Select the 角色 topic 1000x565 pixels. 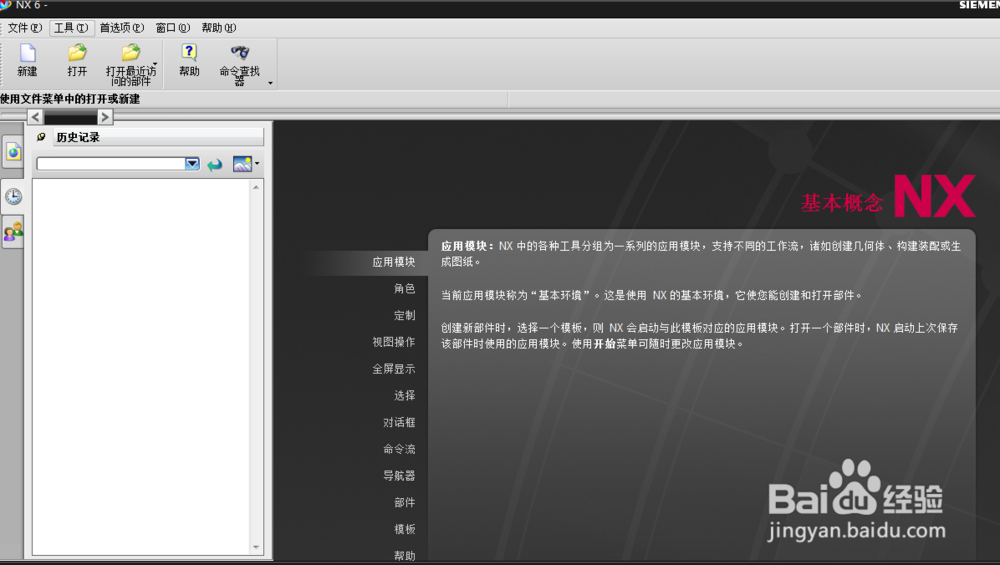coord(404,289)
